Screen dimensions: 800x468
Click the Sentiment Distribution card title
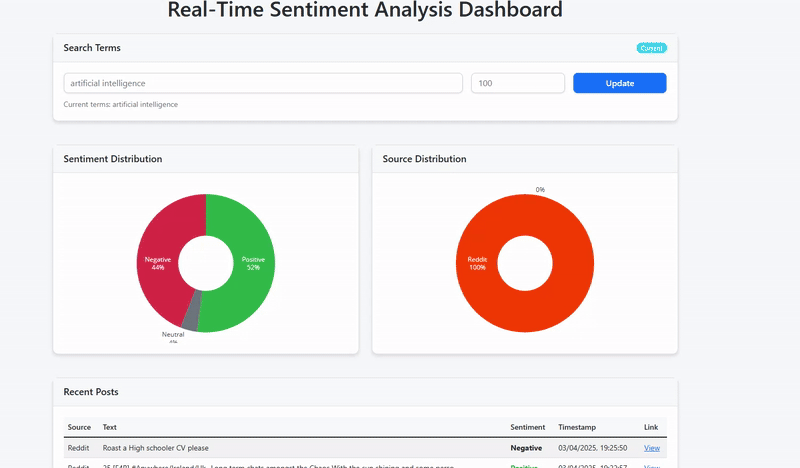113,159
